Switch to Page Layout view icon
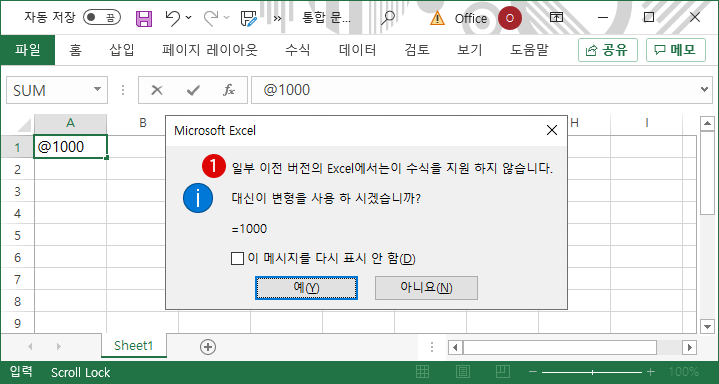 463,372
